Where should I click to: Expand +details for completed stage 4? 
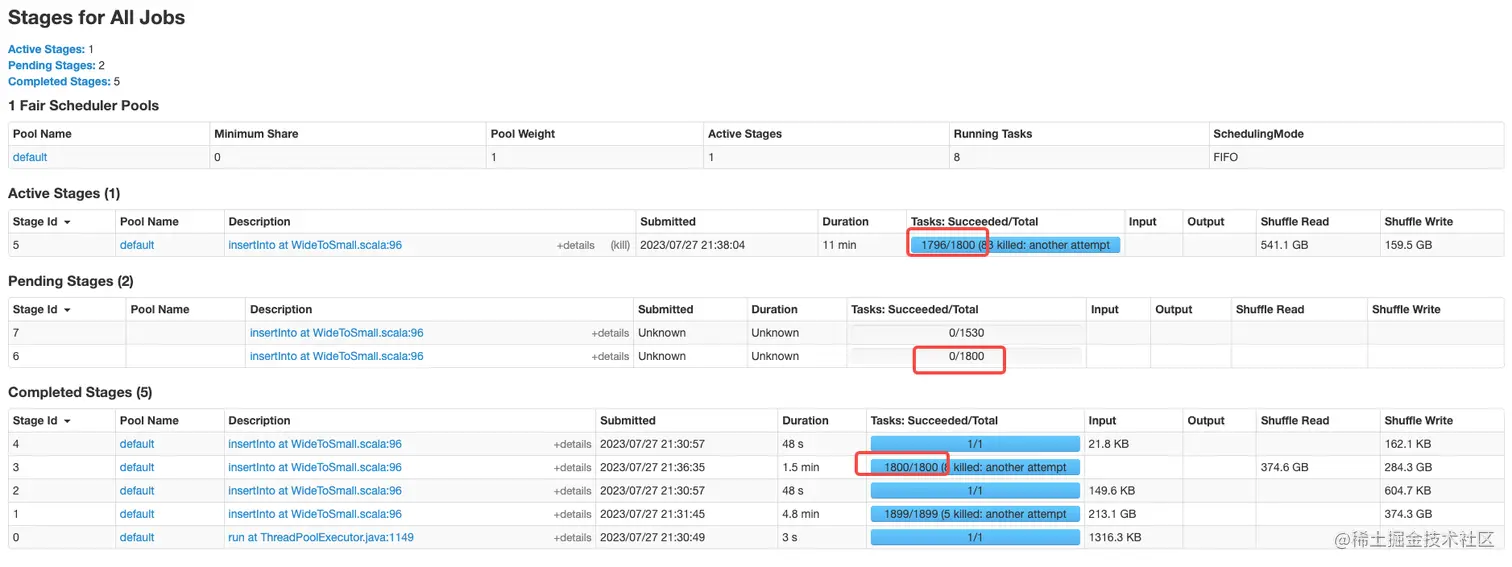point(573,444)
